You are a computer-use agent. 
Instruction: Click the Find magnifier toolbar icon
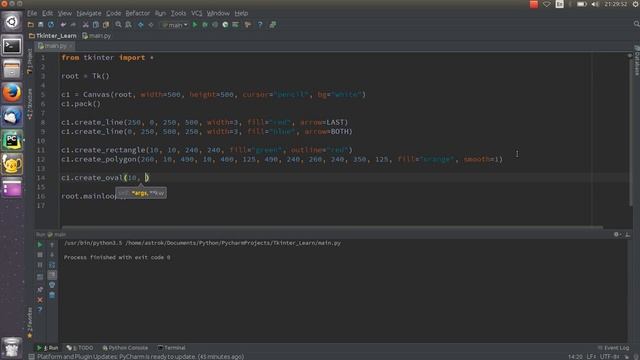coord(118,25)
